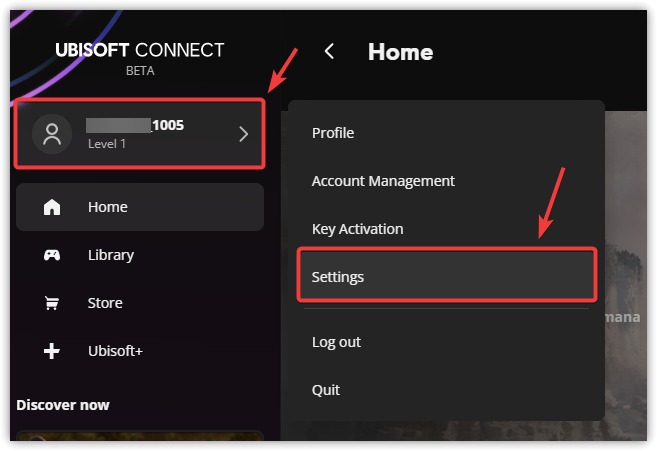Screen dimensions: 657x451
Task: Click the Home house icon
Action: tap(52, 207)
